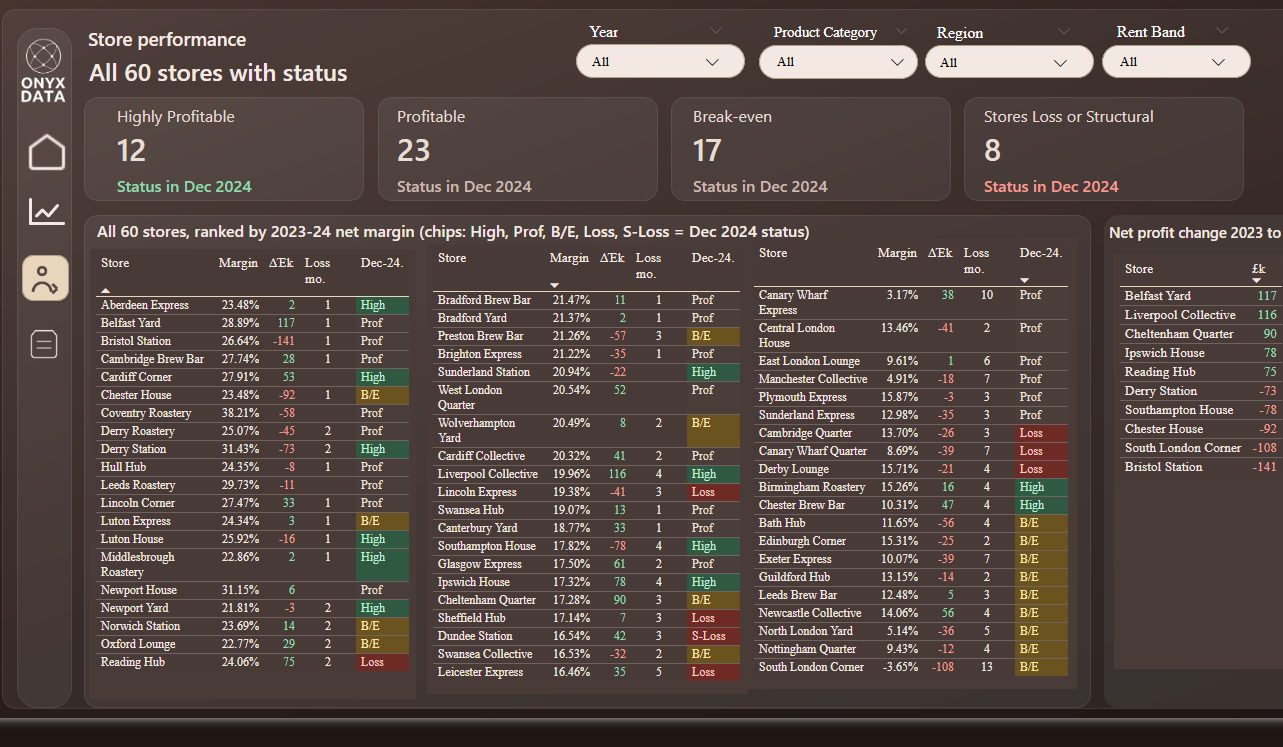Sort by Margin header above Bradford Brew Bar
This screenshot has height=747, width=1283.
(569, 258)
